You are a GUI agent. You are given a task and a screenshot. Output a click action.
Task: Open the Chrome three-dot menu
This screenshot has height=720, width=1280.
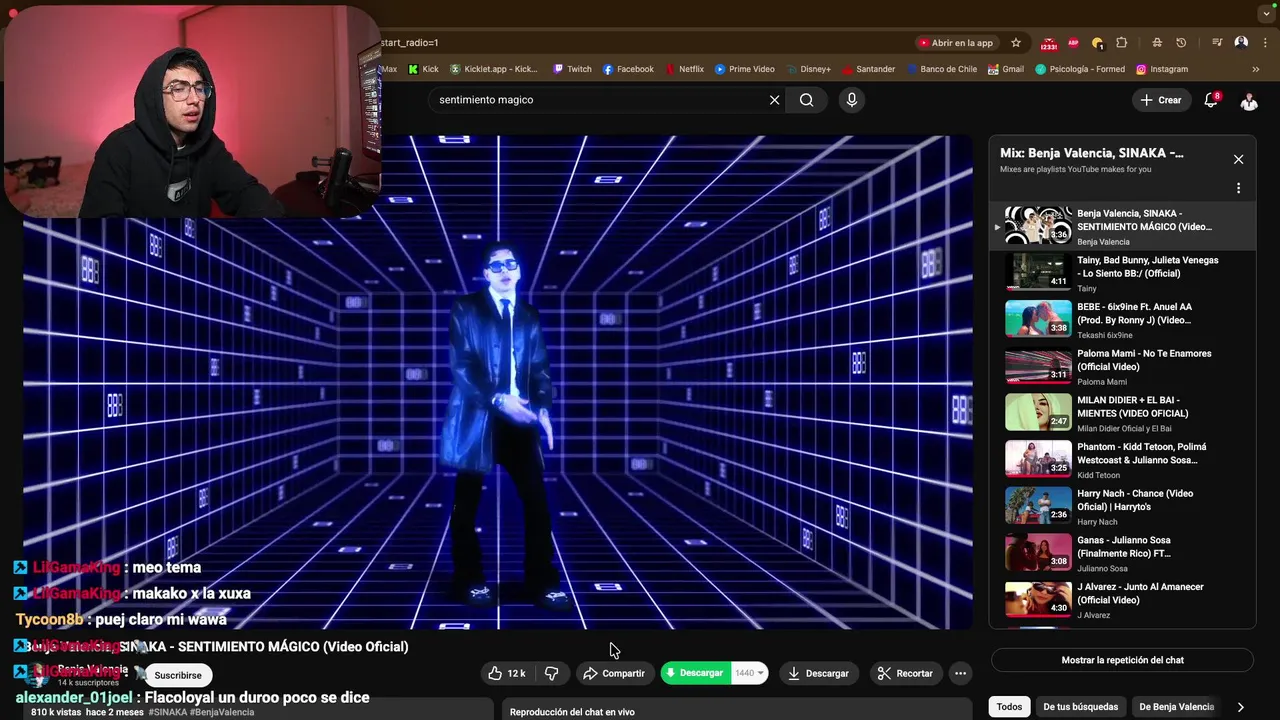point(1265,43)
